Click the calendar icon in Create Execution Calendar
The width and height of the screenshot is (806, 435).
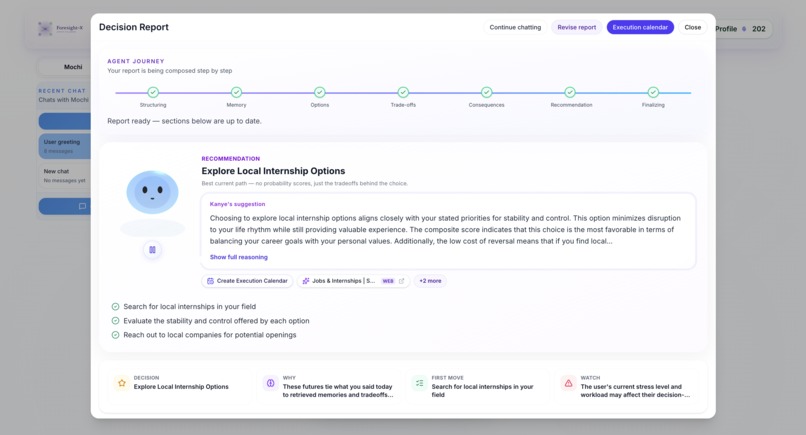tap(210, 281)
